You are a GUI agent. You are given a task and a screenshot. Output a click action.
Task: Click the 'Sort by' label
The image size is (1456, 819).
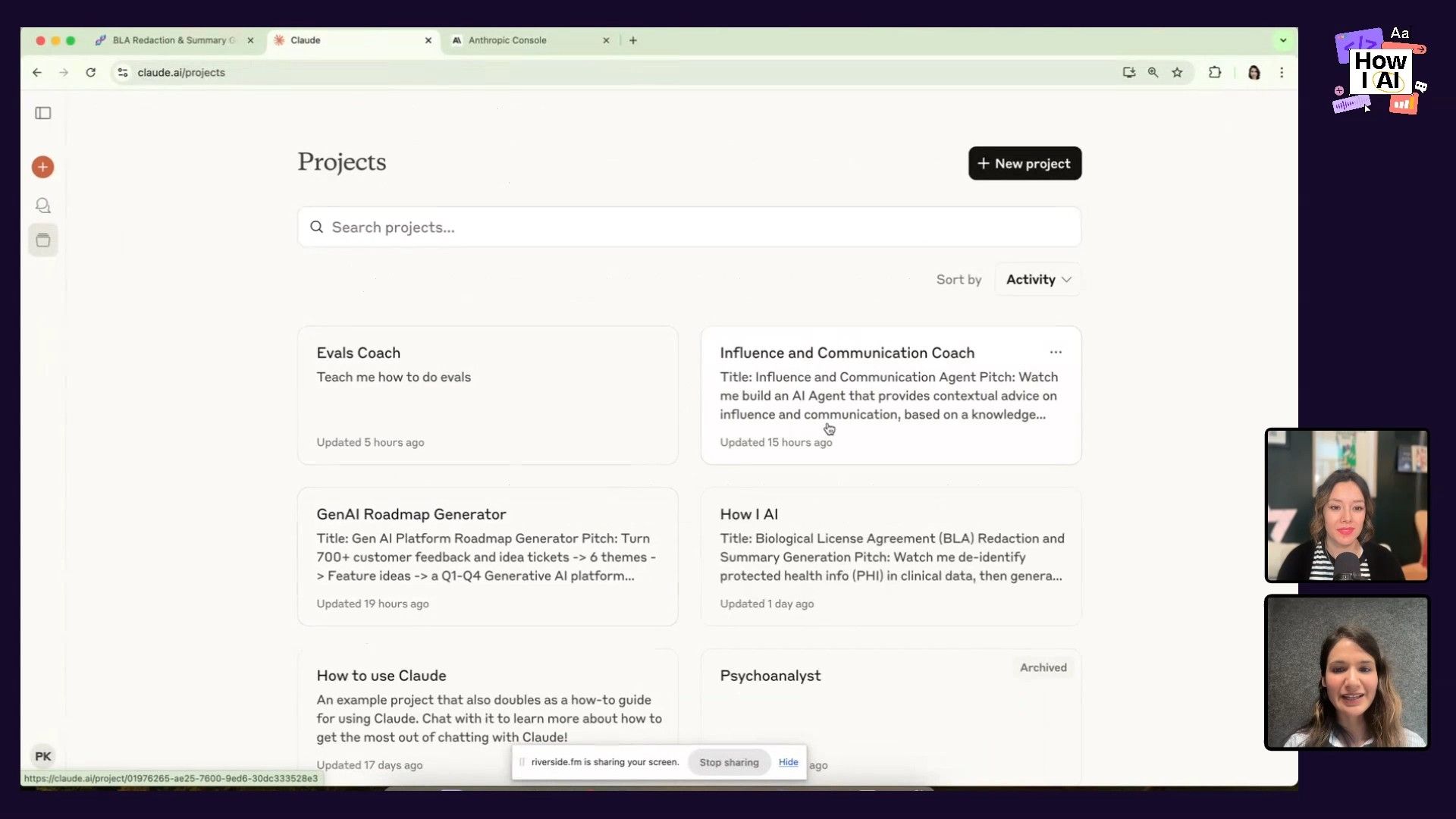click(959, 279)
